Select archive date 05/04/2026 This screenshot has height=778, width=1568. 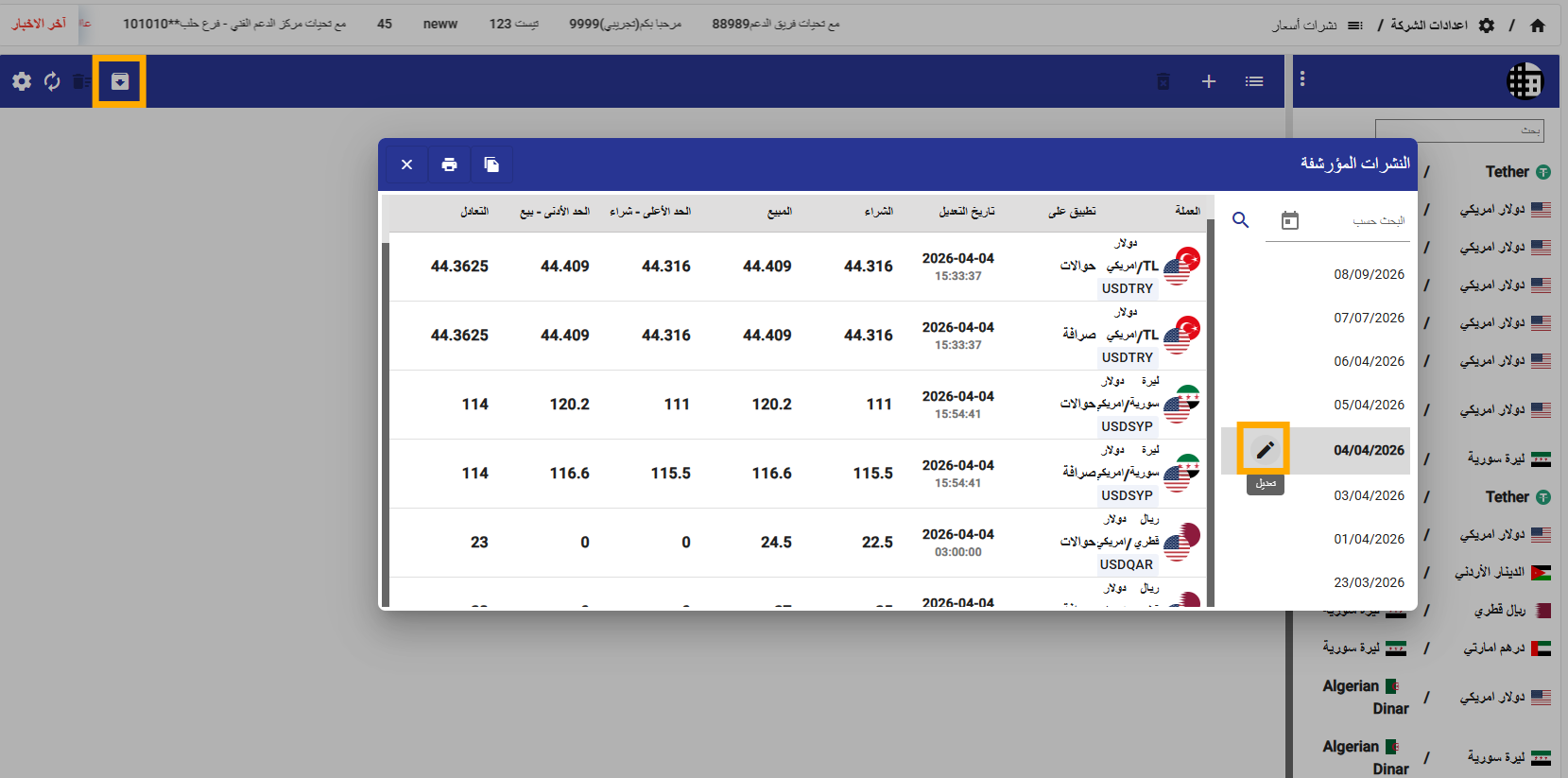pyautogui.click(x=1369, y=405)
